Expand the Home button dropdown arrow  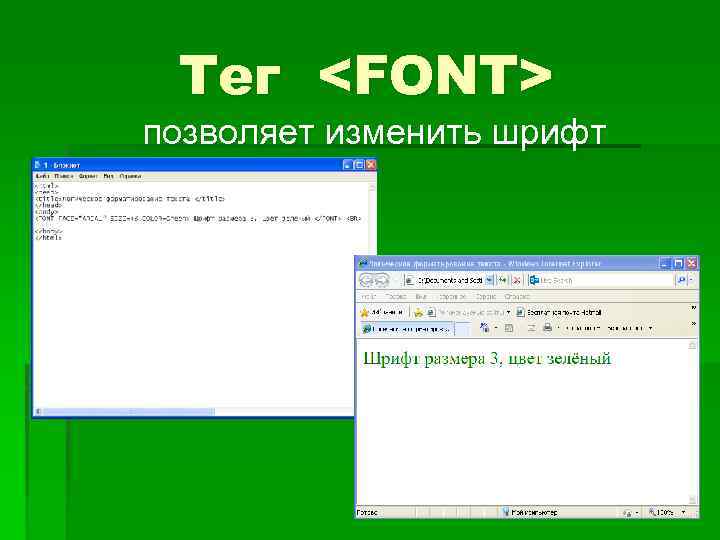click(x=496, y=328)
